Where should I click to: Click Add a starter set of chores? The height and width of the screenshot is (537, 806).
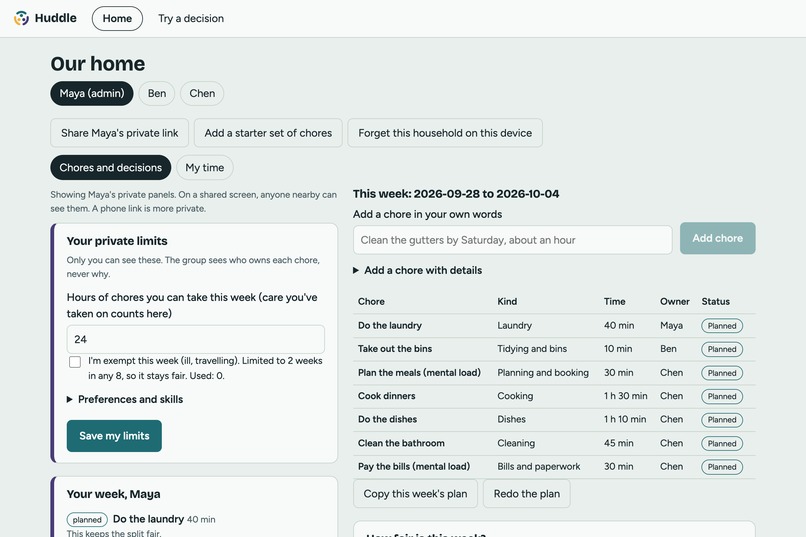[268, 133]
